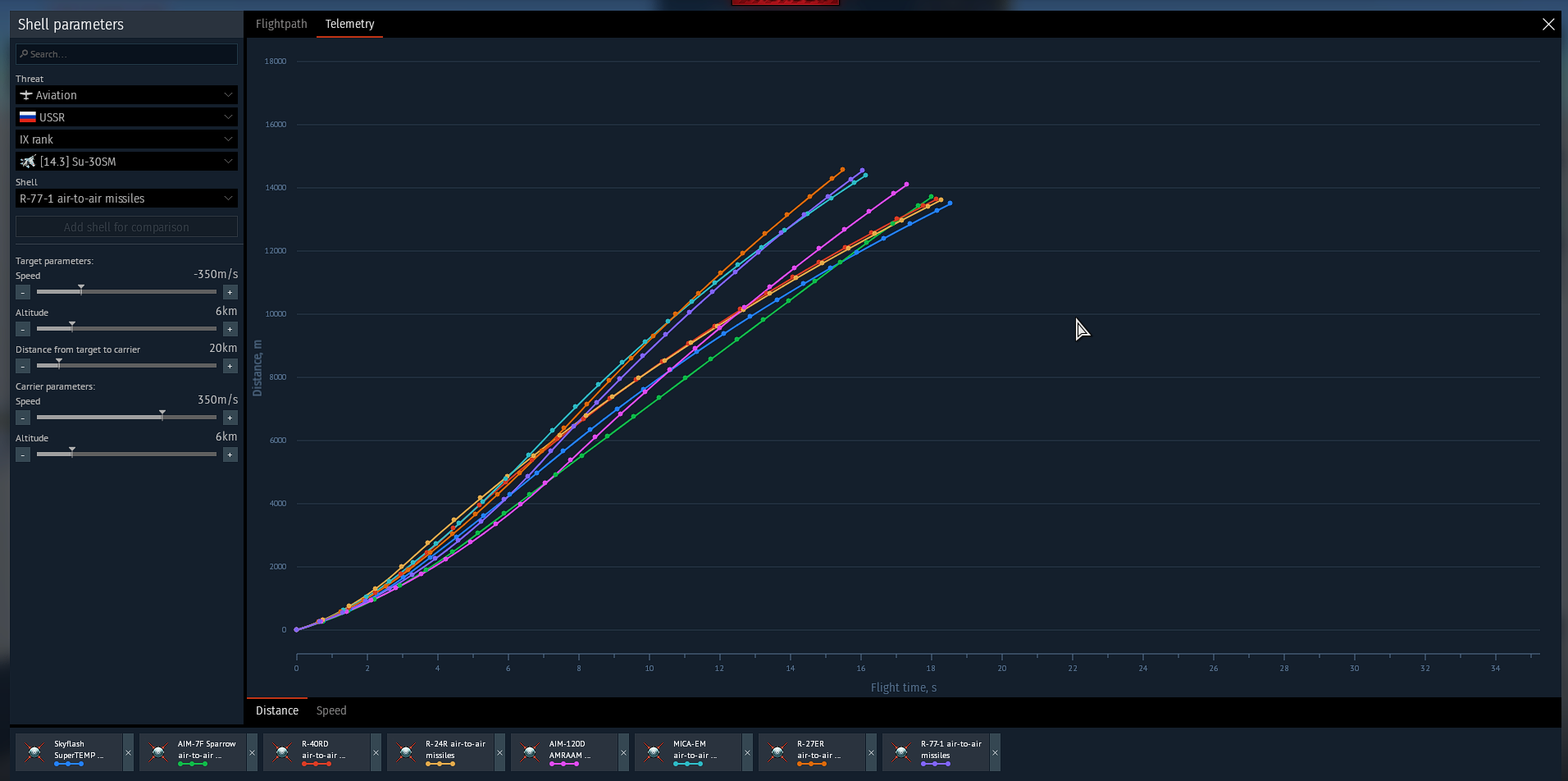Focus the shell Search field
Screen dimensions: 1568x781
click(126, 54)
